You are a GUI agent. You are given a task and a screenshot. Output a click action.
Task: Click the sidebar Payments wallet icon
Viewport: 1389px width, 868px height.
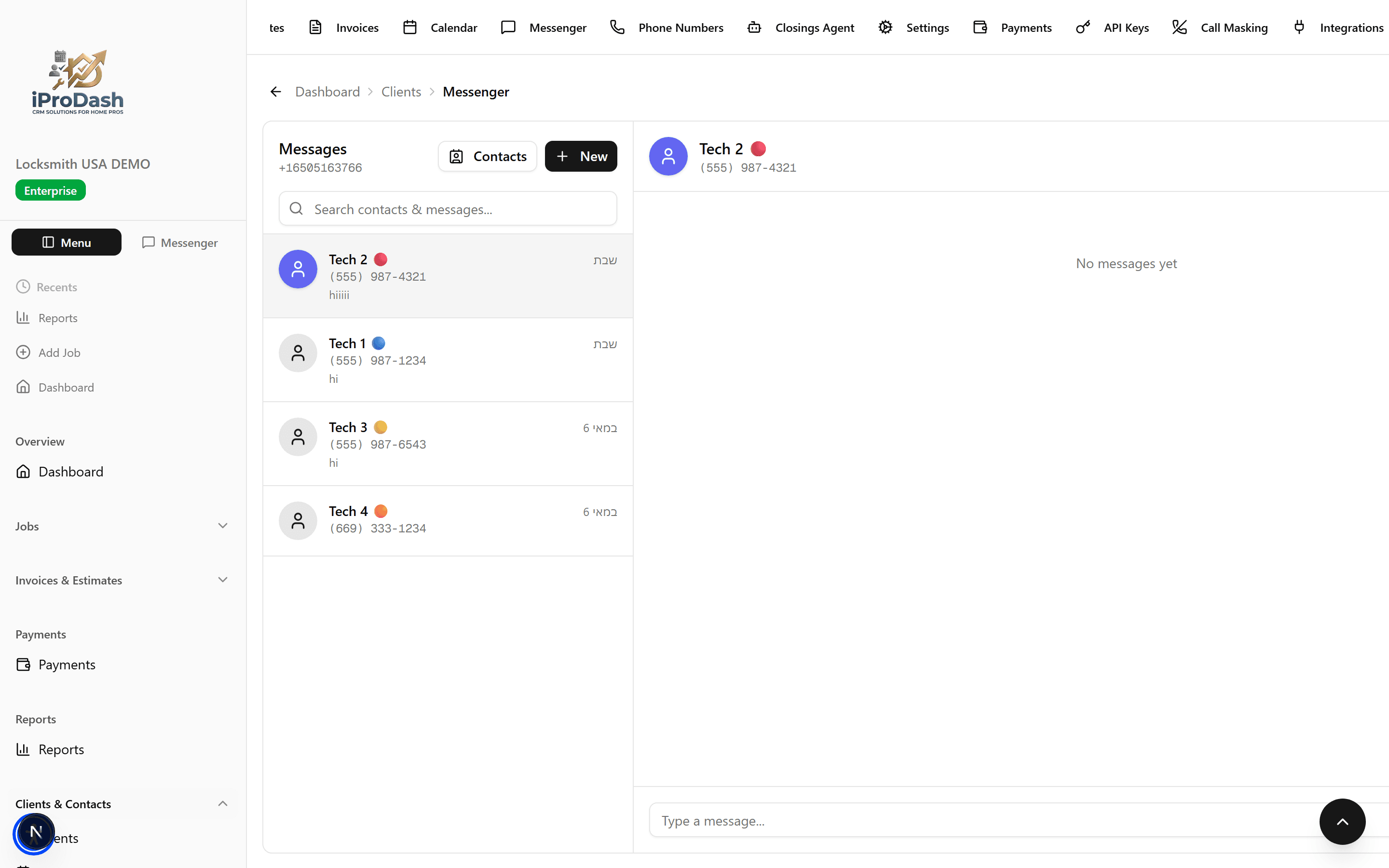pyautogui.click(x=23, y=664)
